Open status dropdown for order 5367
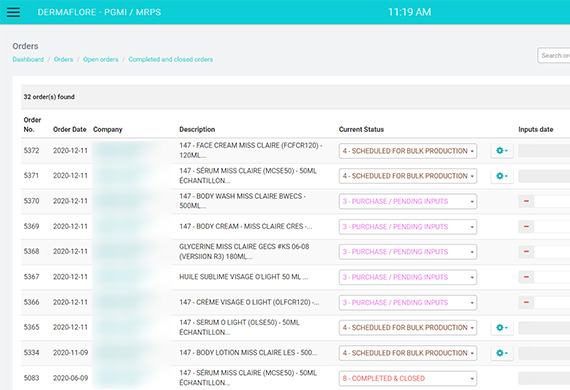This screenshot has width=570, height=390. [x=408, y=277]
